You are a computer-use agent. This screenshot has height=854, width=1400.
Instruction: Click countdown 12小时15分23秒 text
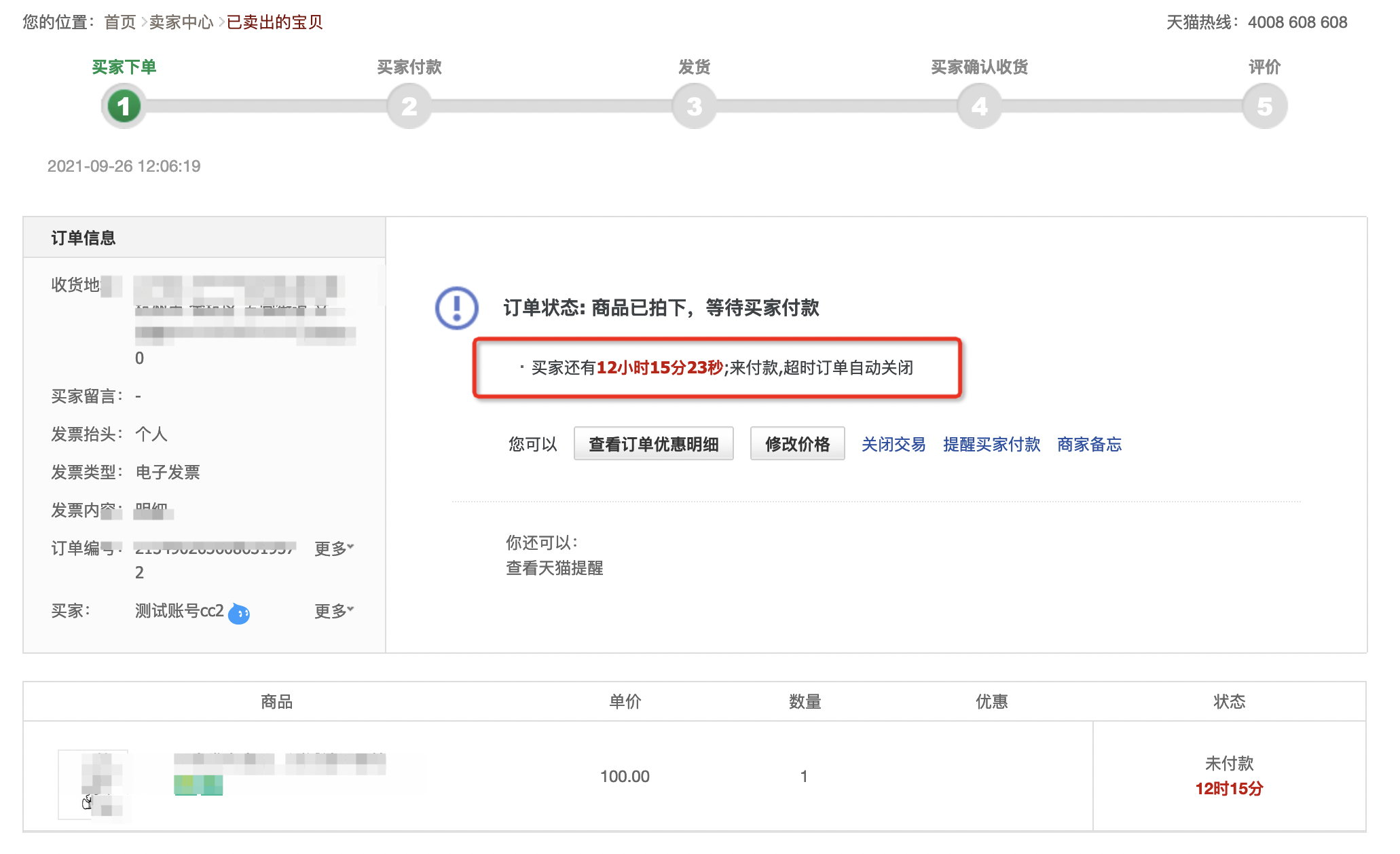click(659, 368)
